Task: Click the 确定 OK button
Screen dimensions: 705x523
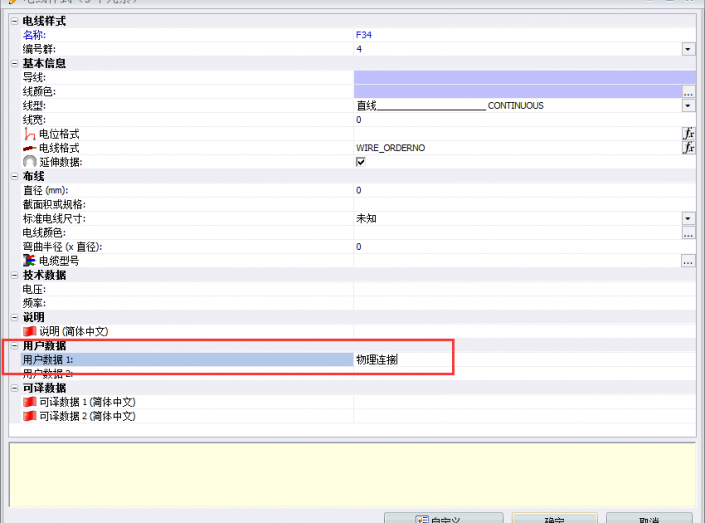Action: [x=554, y=519]
